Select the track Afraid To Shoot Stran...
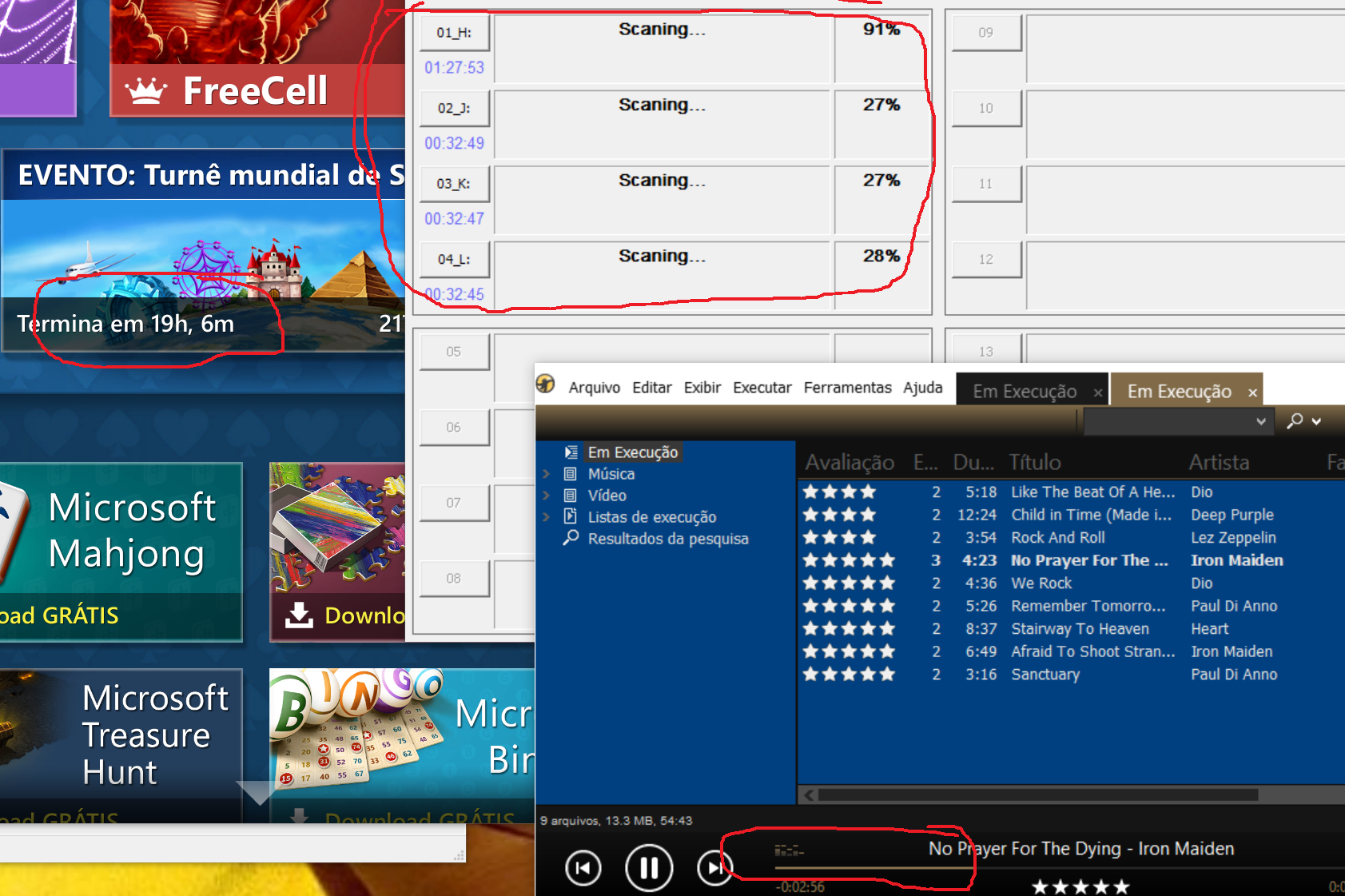This screenshot has height=896, width=1345. pyautogui.click(x=1092, y=651)
